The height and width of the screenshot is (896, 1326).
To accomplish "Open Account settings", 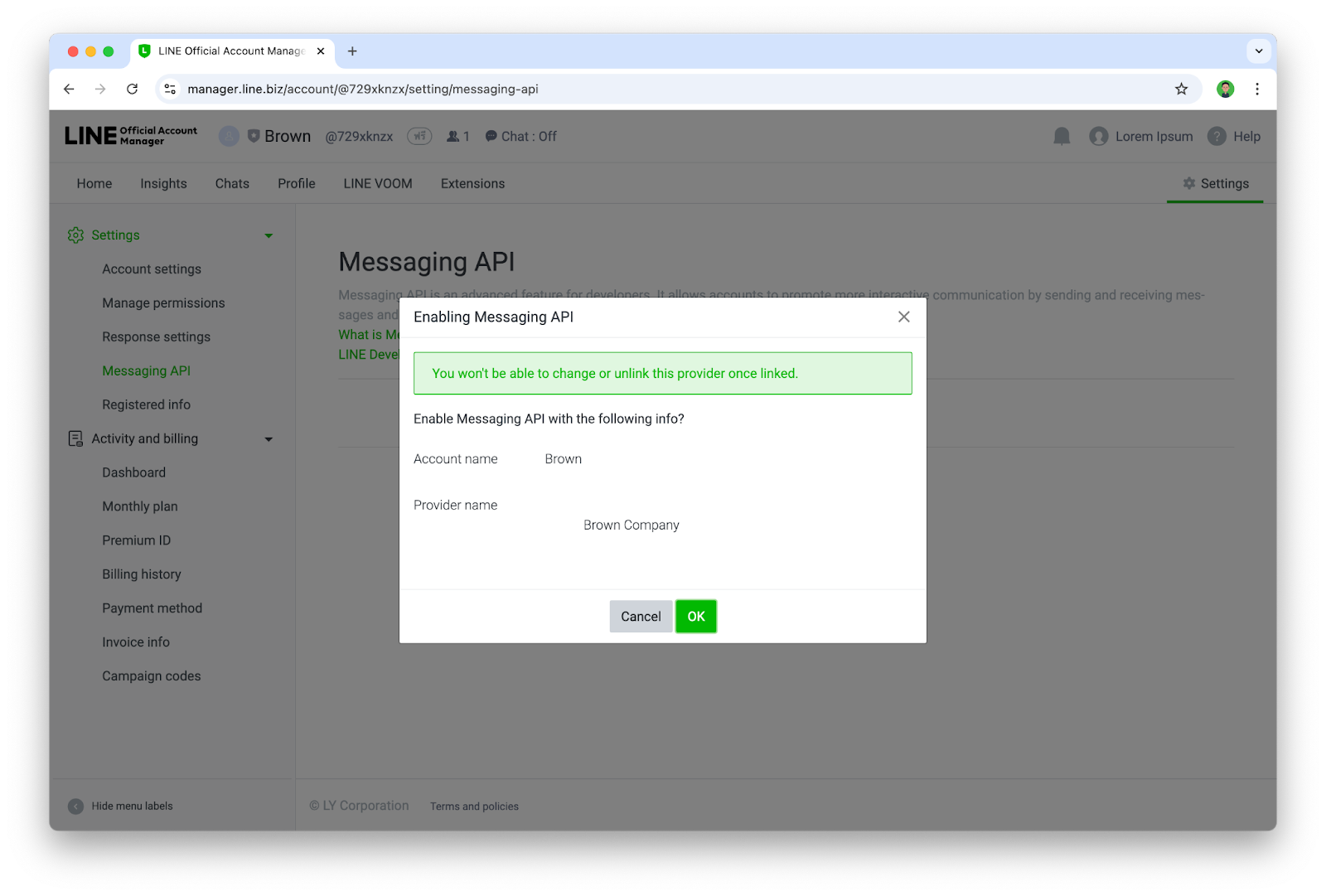I will click(x=152, y=269).
